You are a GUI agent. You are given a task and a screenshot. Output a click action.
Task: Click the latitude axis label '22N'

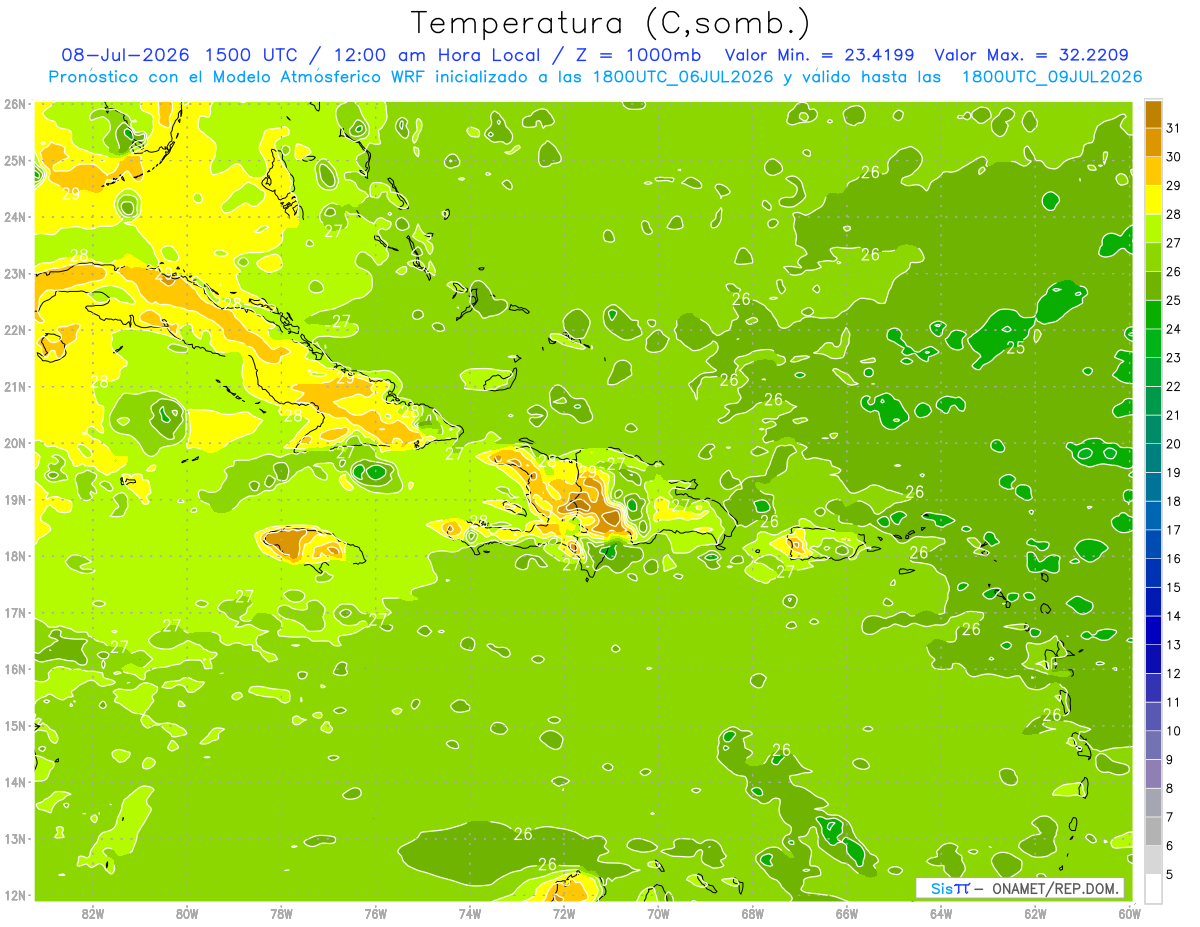(x=14, y=330)
